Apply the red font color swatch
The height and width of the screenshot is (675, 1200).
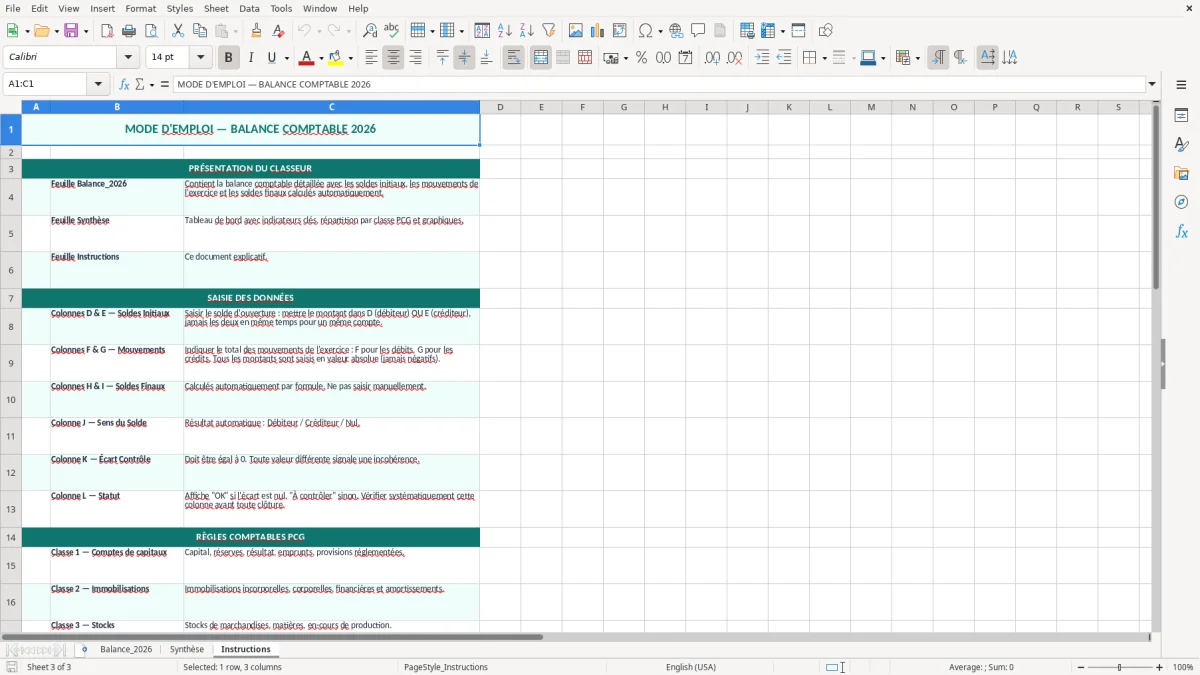click(307, 58)
